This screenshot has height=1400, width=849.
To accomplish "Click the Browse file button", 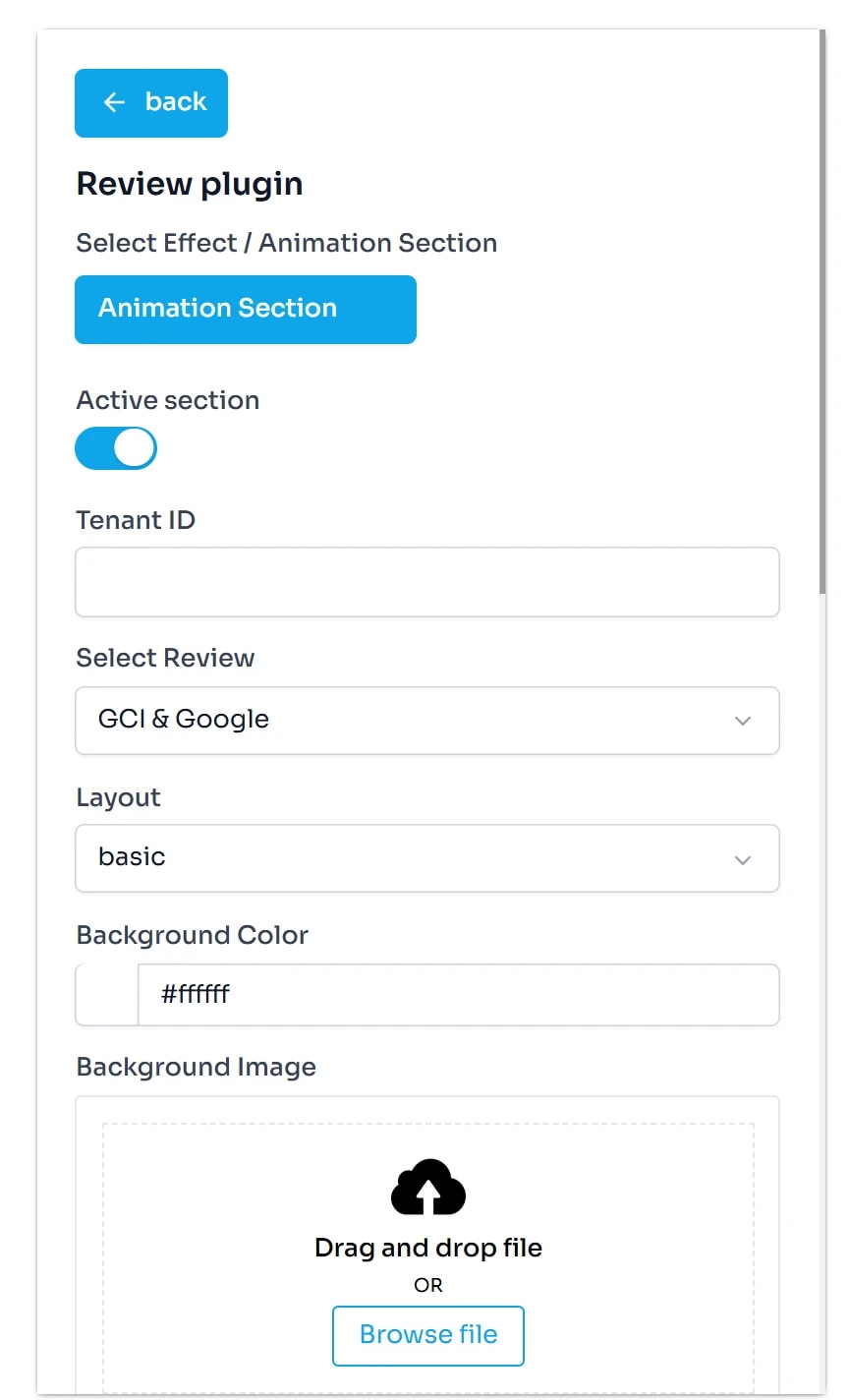I will pyautogui.click(x=428, y=1335).
